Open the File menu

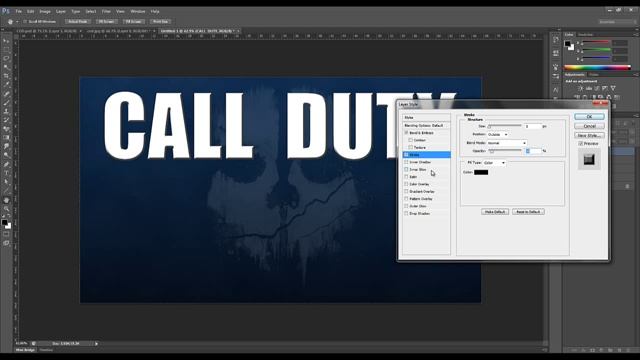[18, 11]
